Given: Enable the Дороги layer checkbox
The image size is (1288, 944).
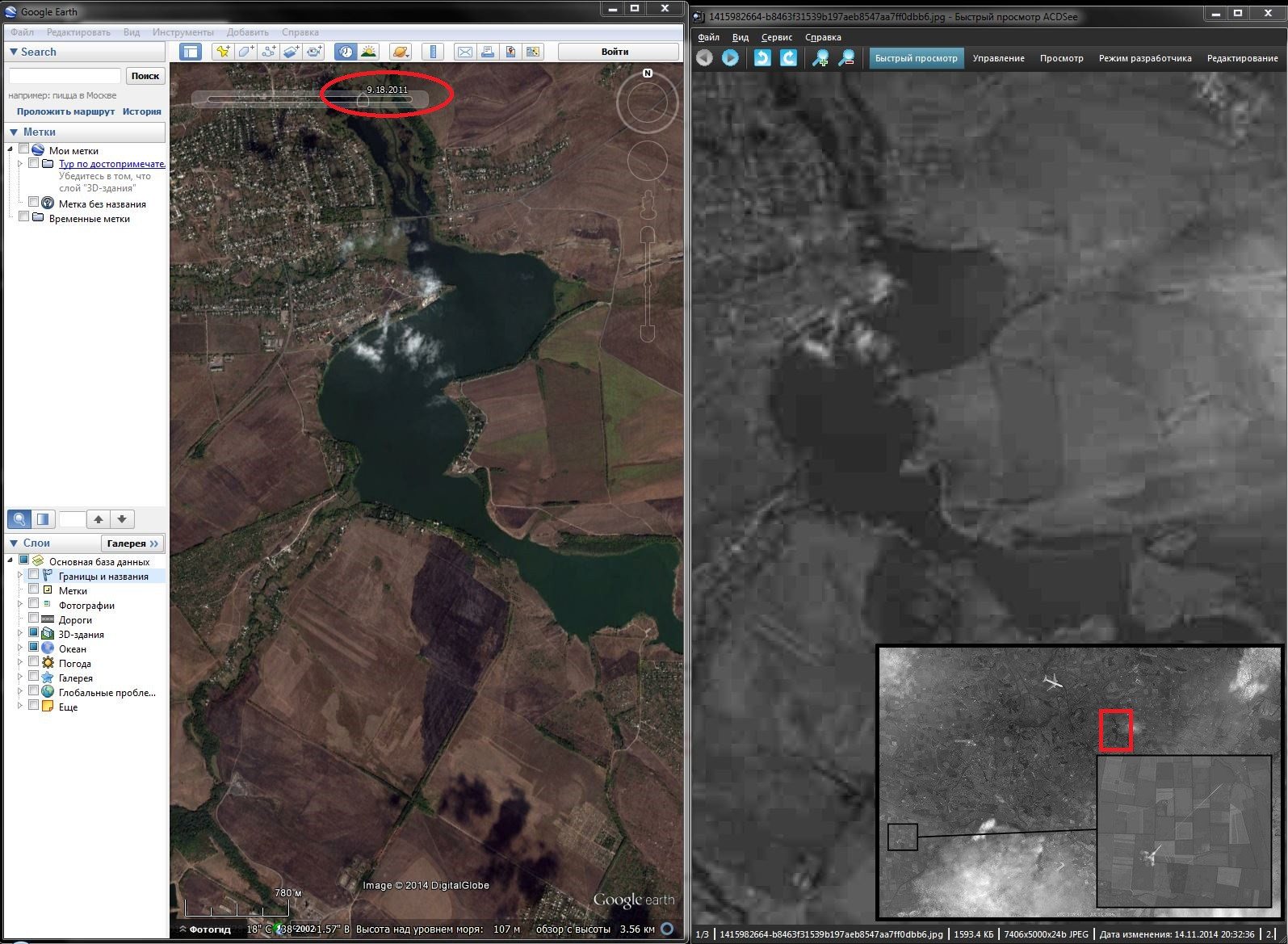Looking at the screenshot, I should coord(34,619).
